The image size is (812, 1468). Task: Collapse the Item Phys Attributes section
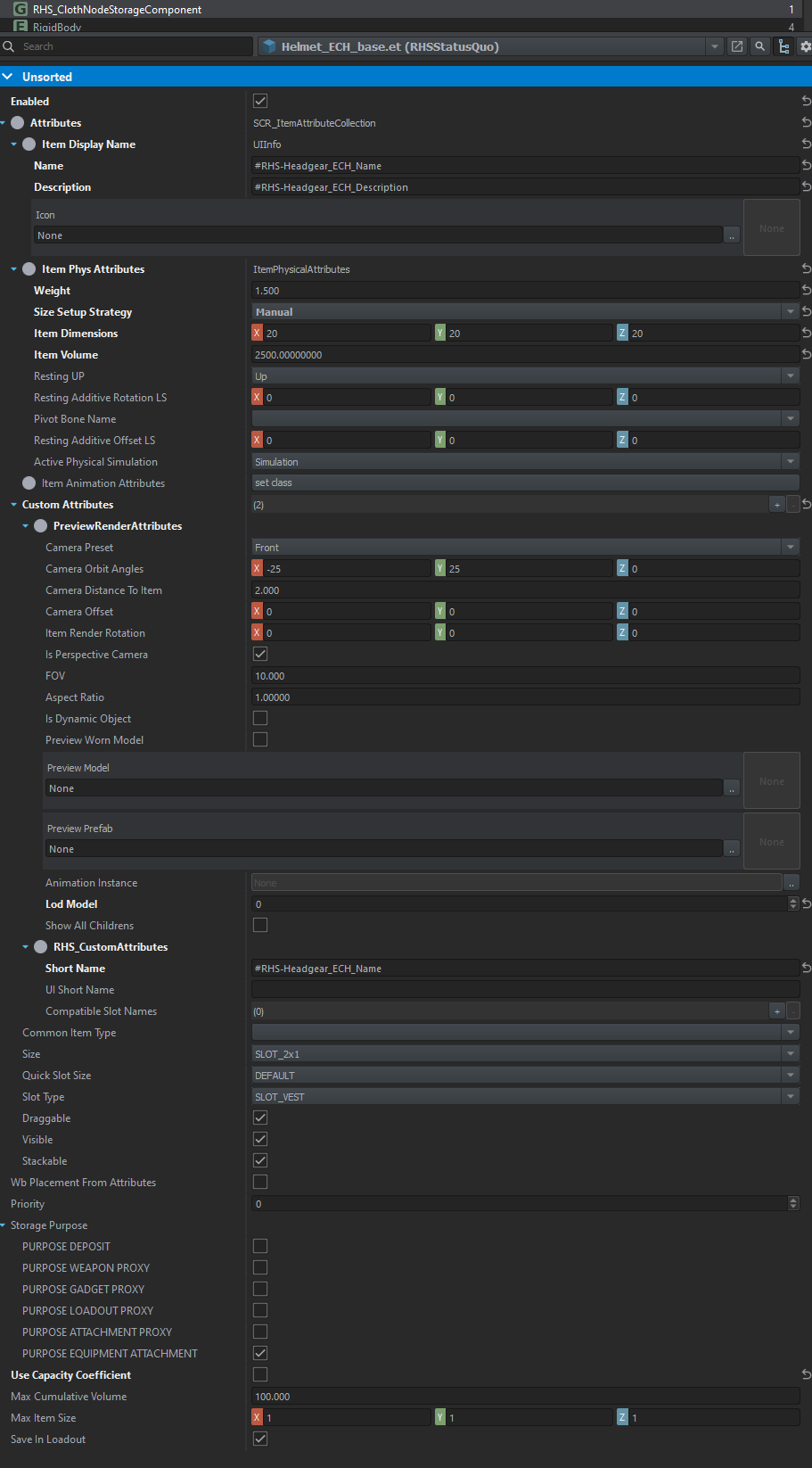(14, 269)
